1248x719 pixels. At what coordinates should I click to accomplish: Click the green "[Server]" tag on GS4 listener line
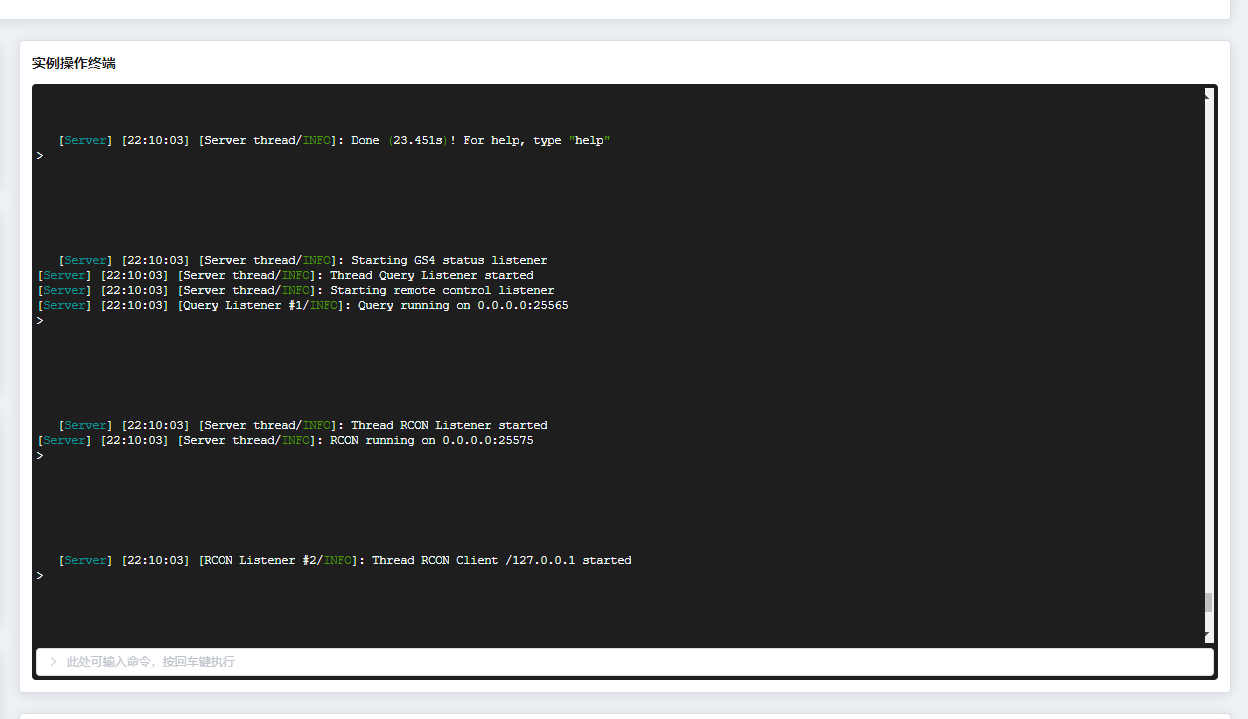click(x=84, y=260)
